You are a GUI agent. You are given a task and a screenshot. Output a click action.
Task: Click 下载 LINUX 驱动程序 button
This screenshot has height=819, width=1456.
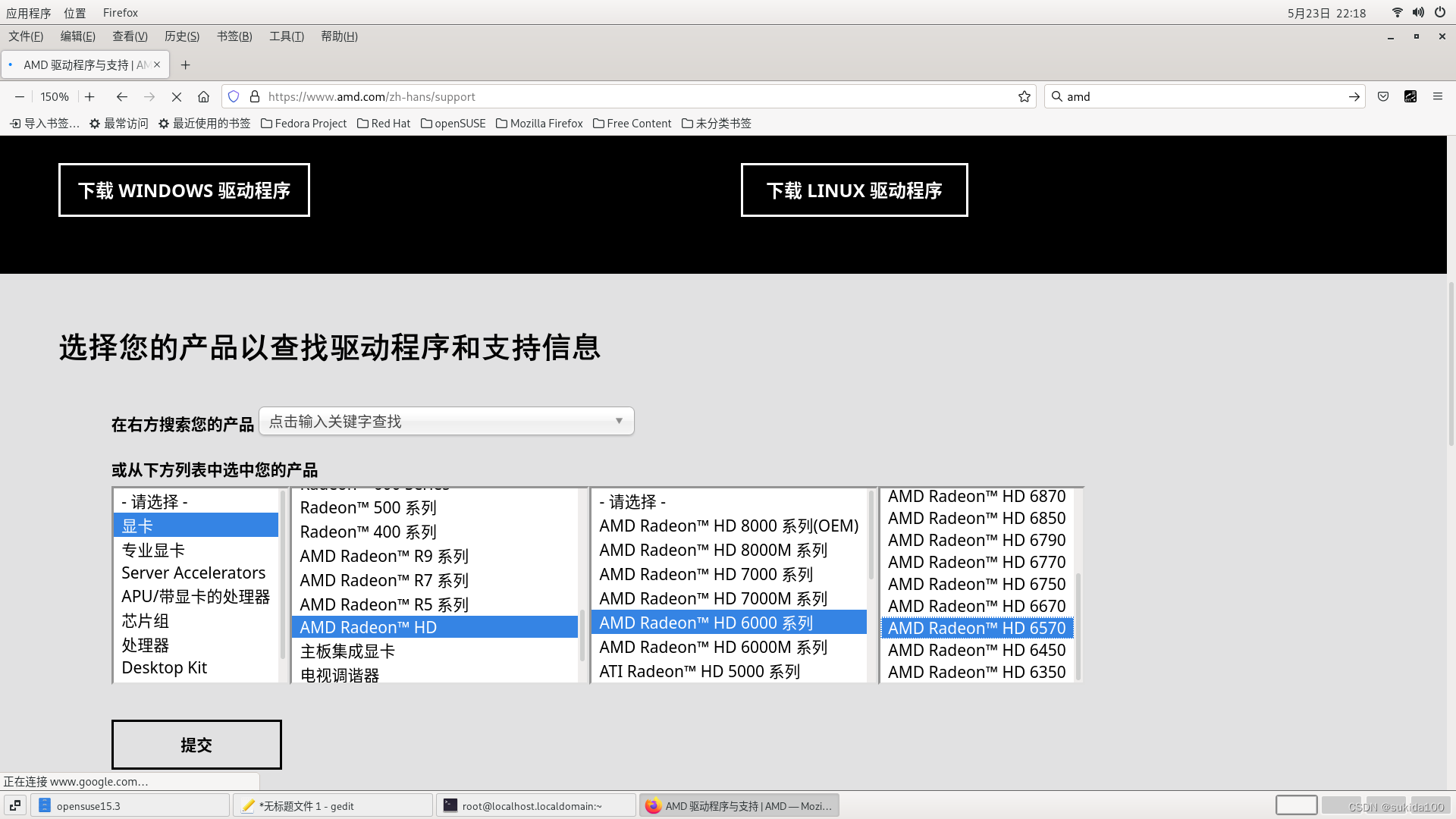click(854, 190)
